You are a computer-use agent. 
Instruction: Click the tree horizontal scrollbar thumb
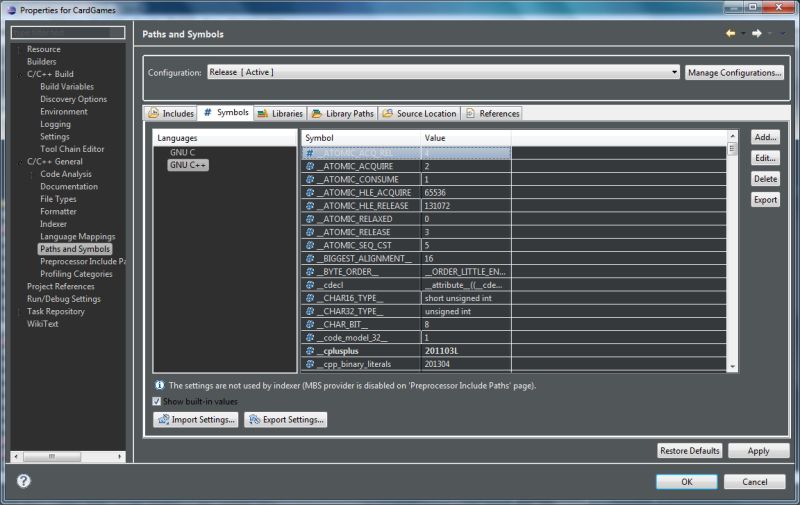click(x=52, y=457)
